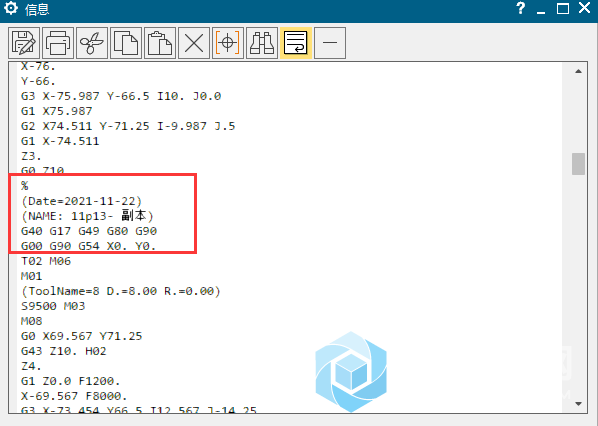
Task: Open Find with the binoculars icon
Action: 262,43
